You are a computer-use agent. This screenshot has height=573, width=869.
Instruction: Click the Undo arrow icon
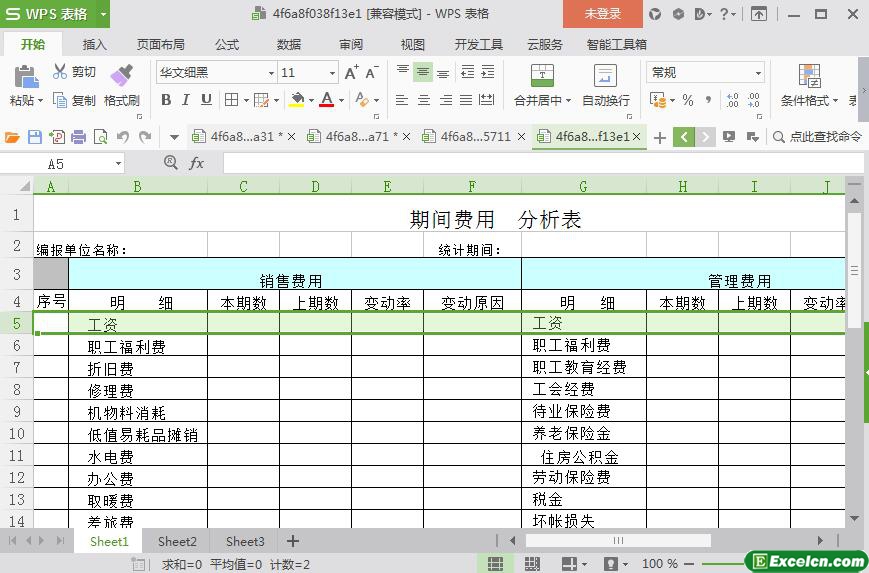[x=122, y=137]
